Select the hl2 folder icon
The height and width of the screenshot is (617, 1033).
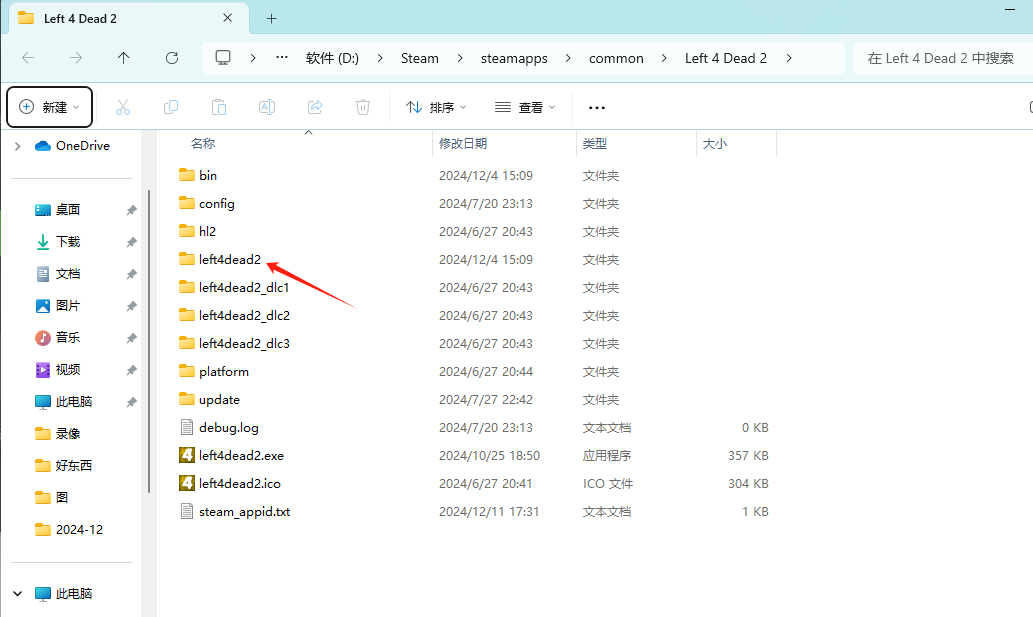pyautogui.click(x=187, y=230)
